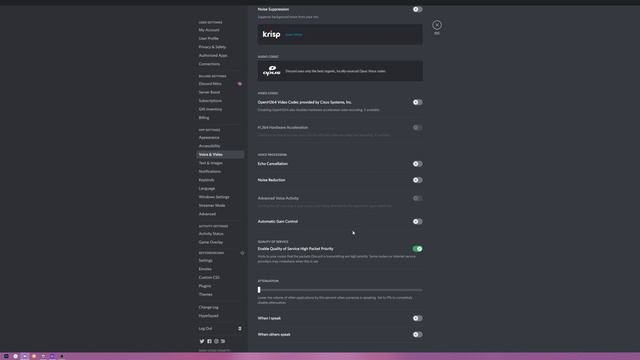Viewport: 640px width, 360px height.
Task: Toggle OpenH264 Video Codec switch
Action: click(417, 102)
